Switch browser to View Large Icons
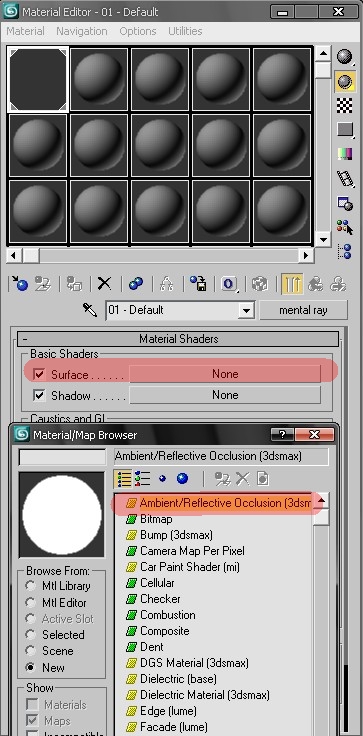Image resolution: width=363 pixels, height=736 pixels. (x=182, y=479)
